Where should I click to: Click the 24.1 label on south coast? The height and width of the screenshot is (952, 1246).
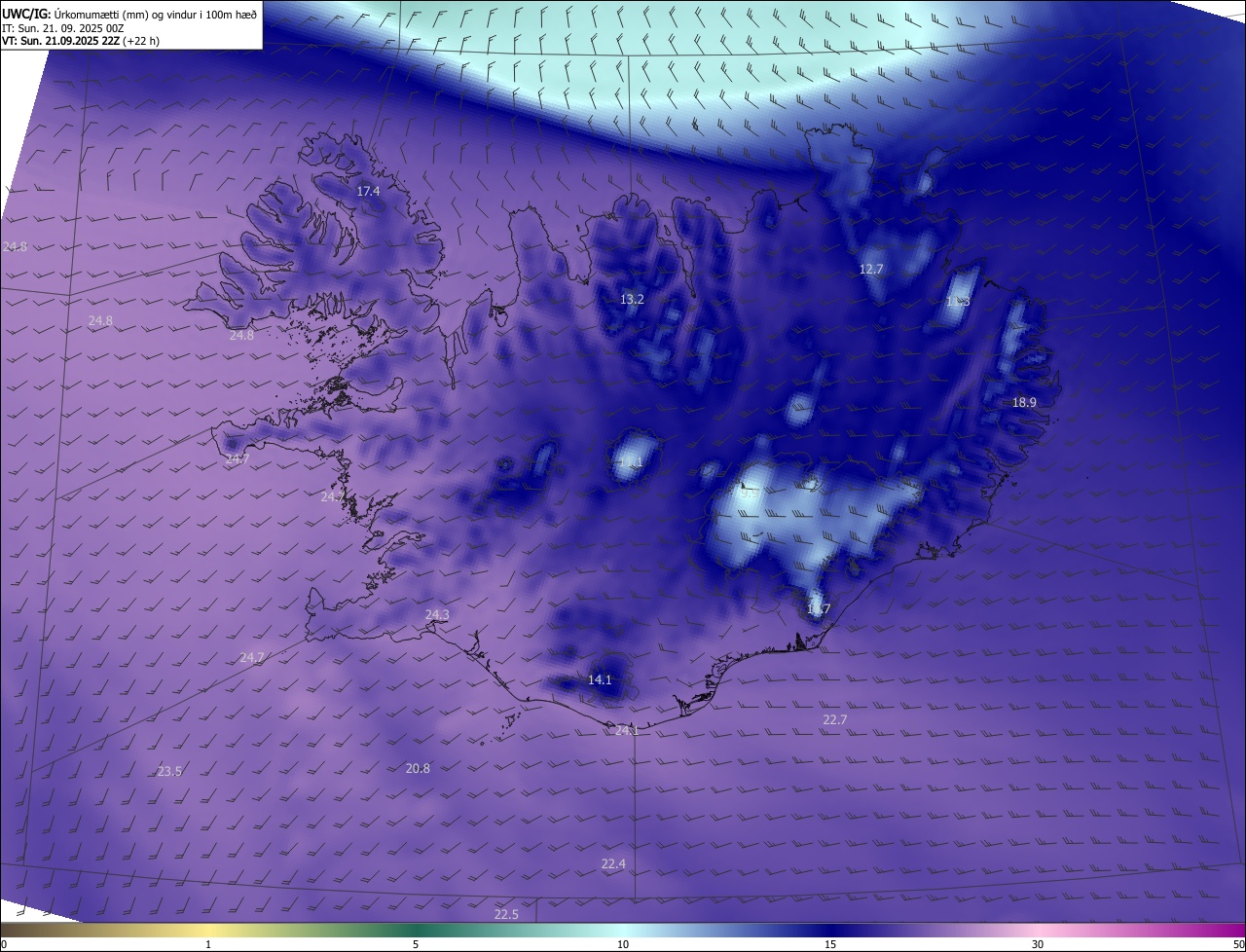pos(627,730)
